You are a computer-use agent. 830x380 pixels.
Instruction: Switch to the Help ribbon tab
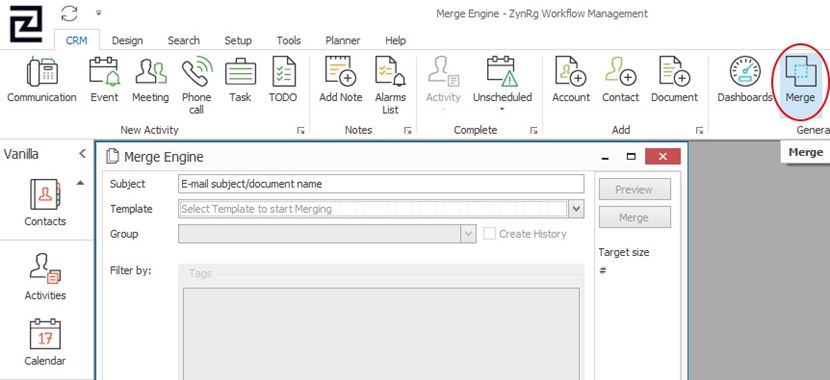(x=395, y=40)
